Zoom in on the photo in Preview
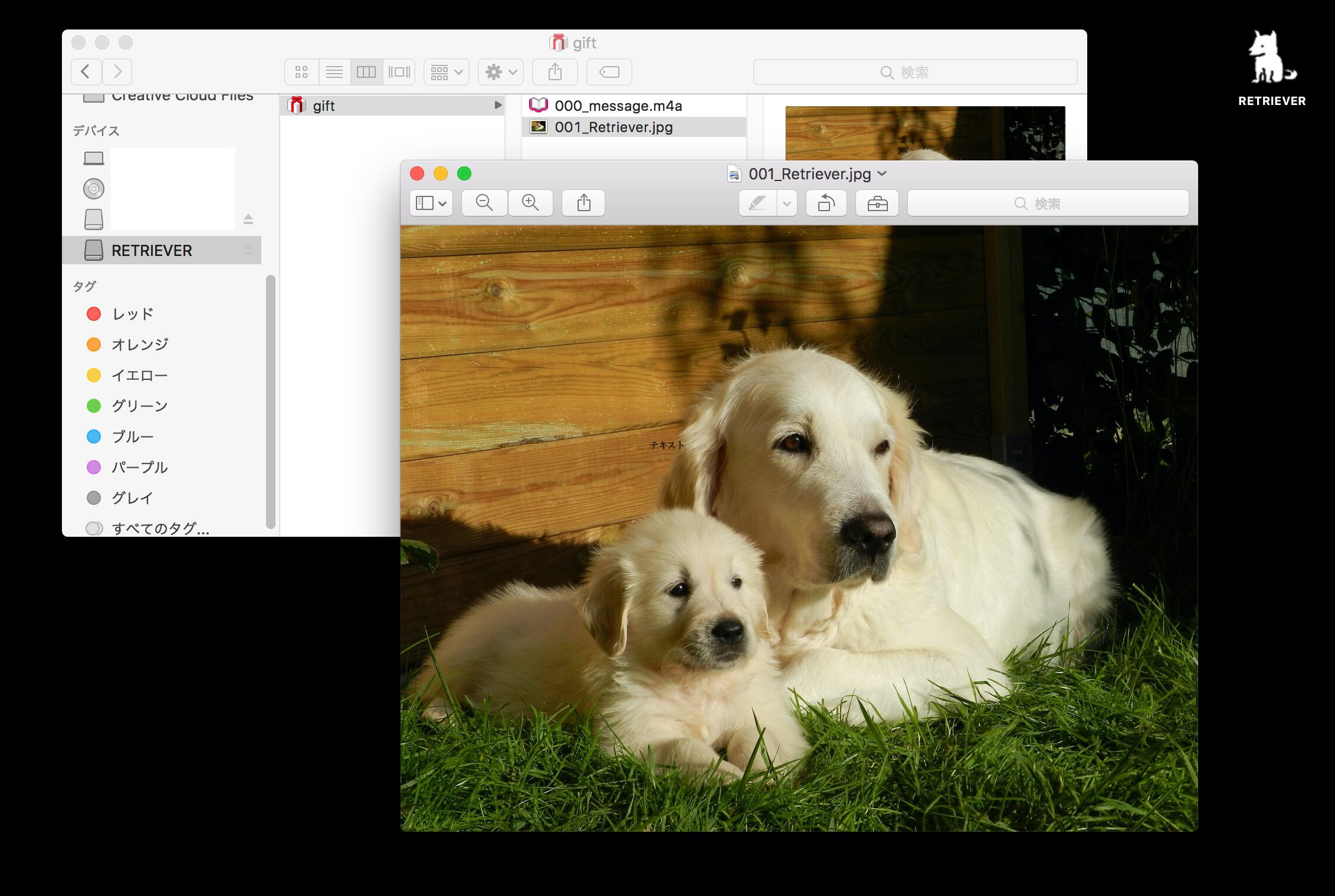Screen dimensions: 1335x896 (x=530, y=203)
